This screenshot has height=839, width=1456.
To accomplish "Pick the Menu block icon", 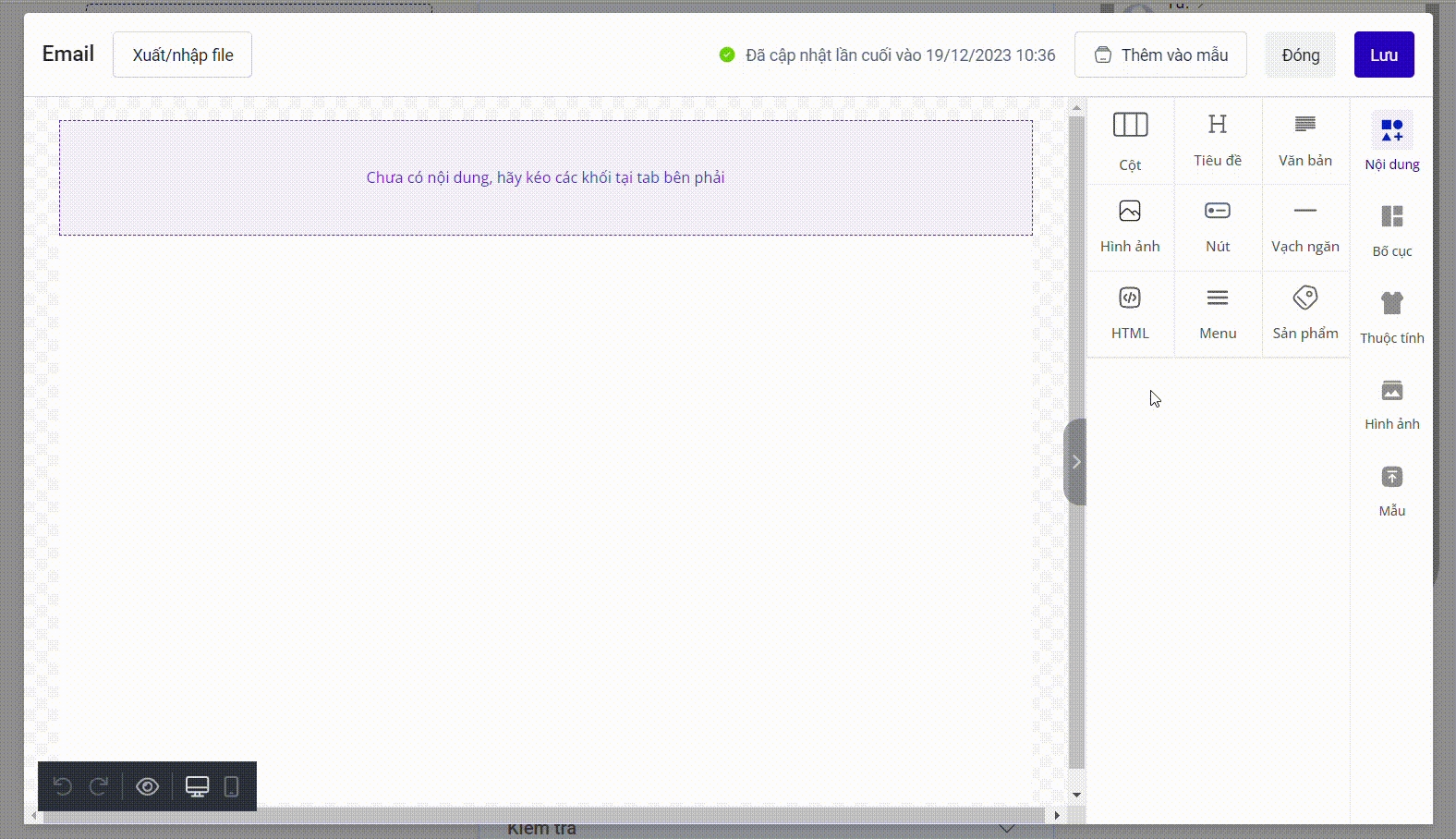I will (x=1218, y=313).
